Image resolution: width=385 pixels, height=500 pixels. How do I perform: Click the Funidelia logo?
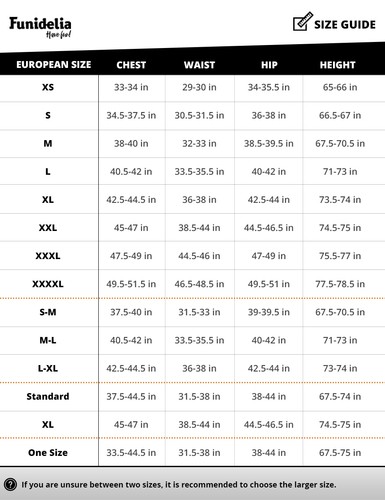tap(40, 27)
